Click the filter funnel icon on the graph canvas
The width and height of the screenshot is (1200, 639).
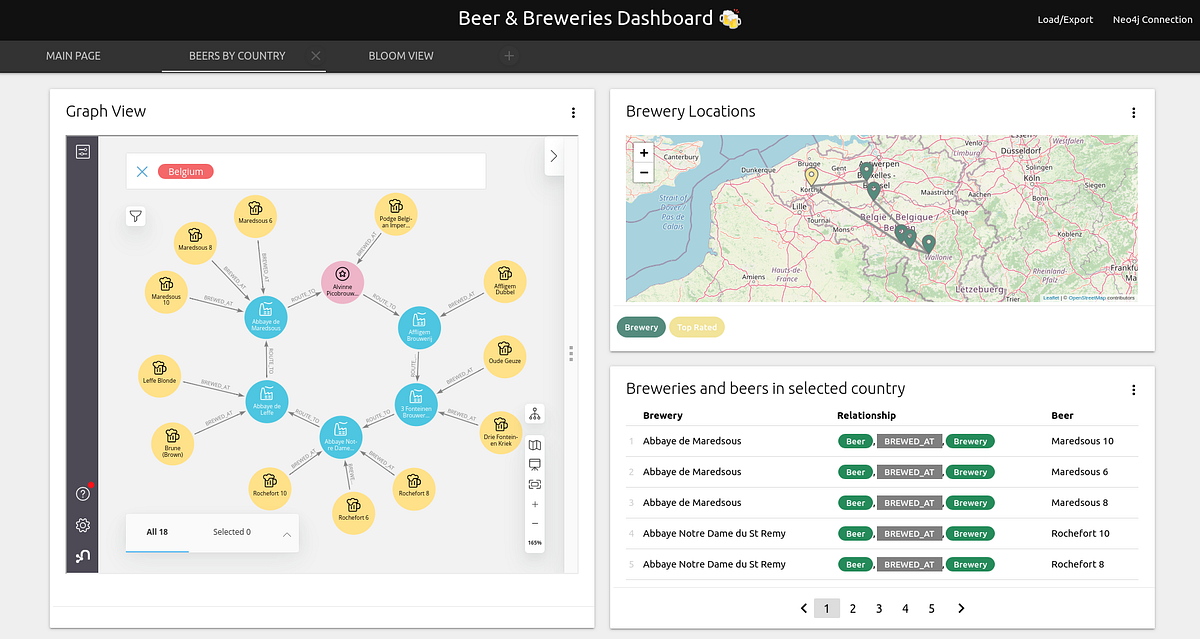pos(136,216)
